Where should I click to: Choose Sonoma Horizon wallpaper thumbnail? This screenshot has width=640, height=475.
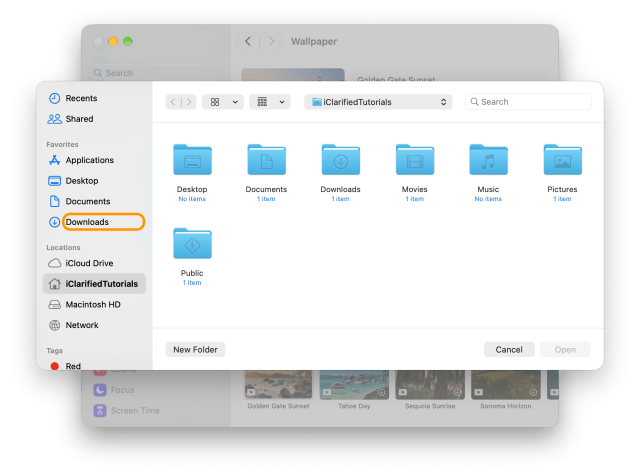point(506,384)
